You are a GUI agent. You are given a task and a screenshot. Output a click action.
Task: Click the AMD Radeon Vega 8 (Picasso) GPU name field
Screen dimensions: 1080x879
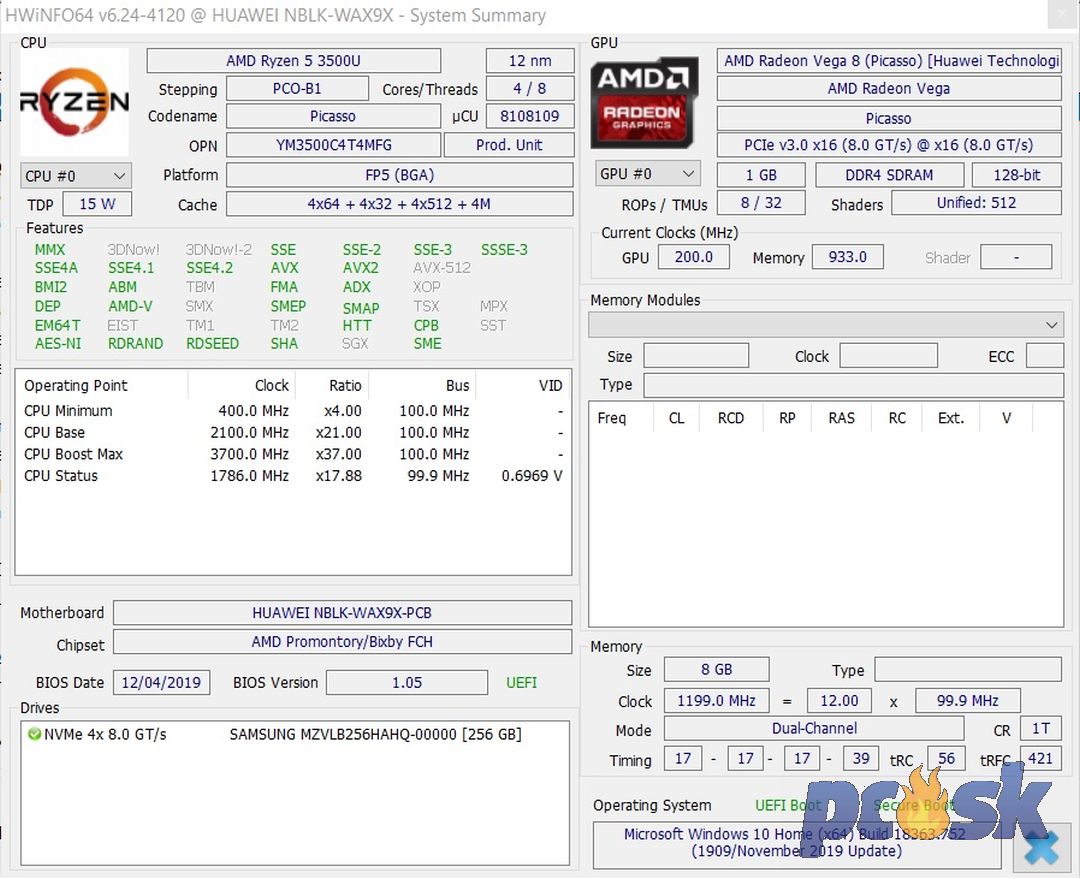[x=889, y=61]
